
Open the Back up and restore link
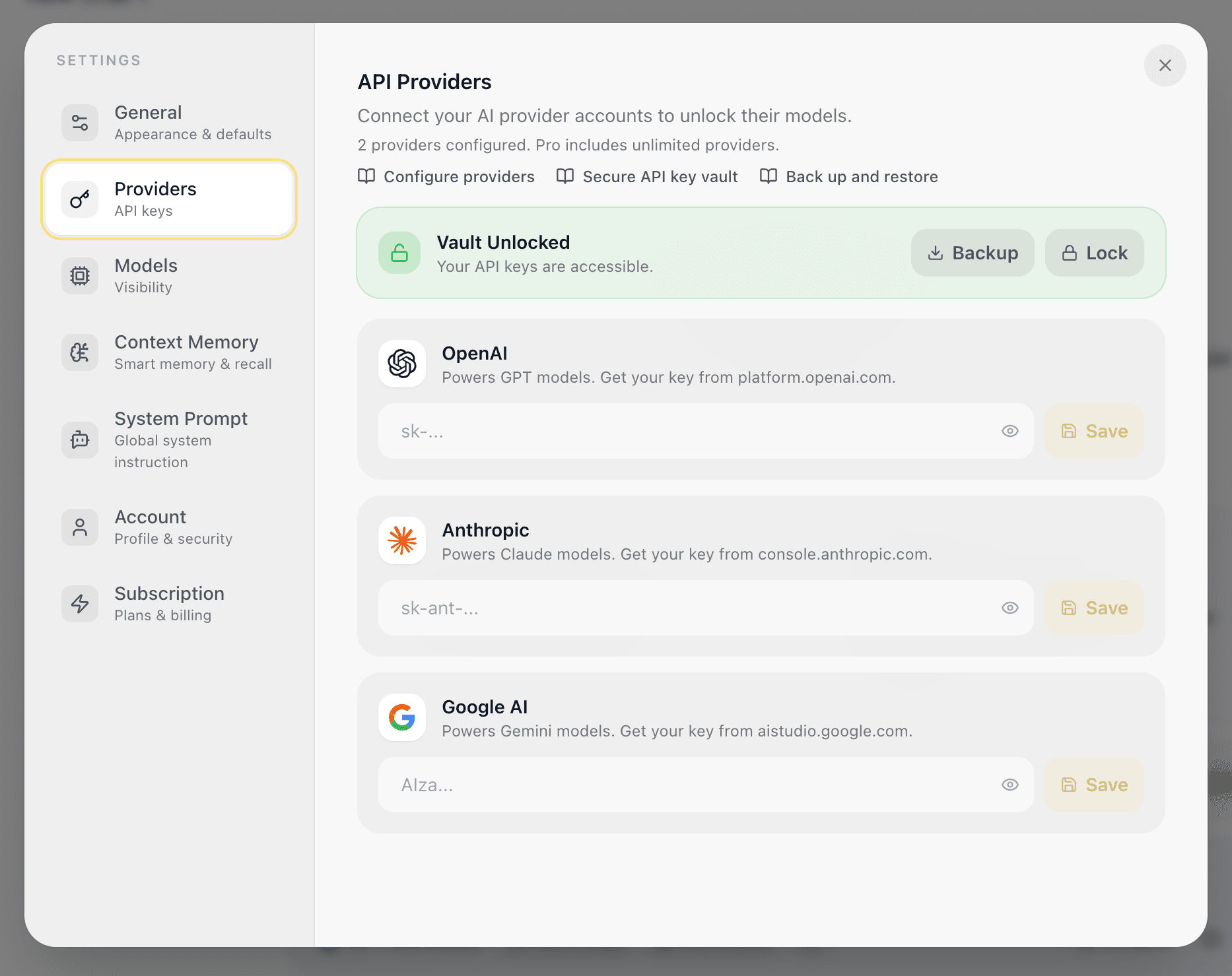pyautogui.click(x=848, y=176)
